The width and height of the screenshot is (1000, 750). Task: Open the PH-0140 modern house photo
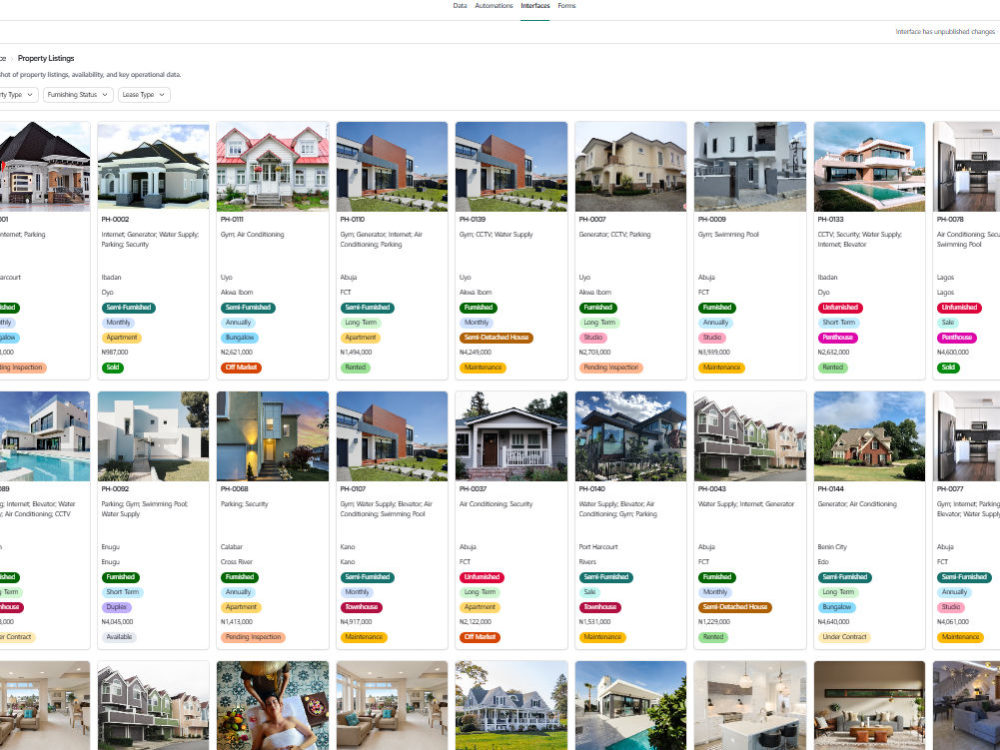pos(631,436)
